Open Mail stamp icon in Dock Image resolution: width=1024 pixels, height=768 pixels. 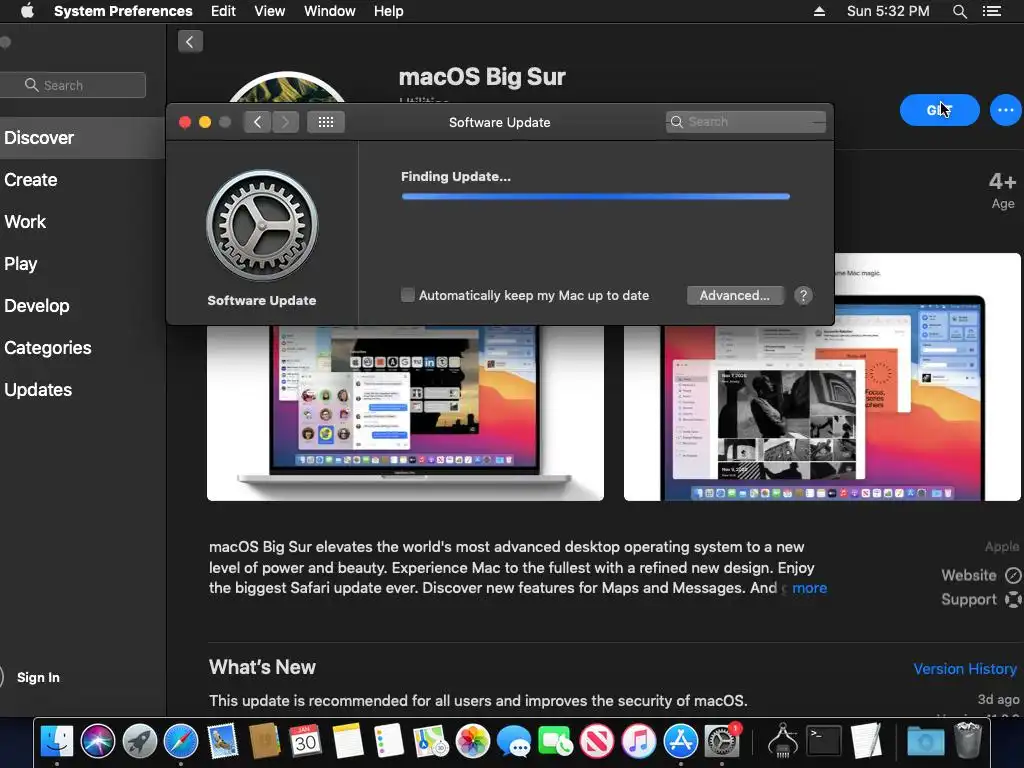tap(223, 741)
